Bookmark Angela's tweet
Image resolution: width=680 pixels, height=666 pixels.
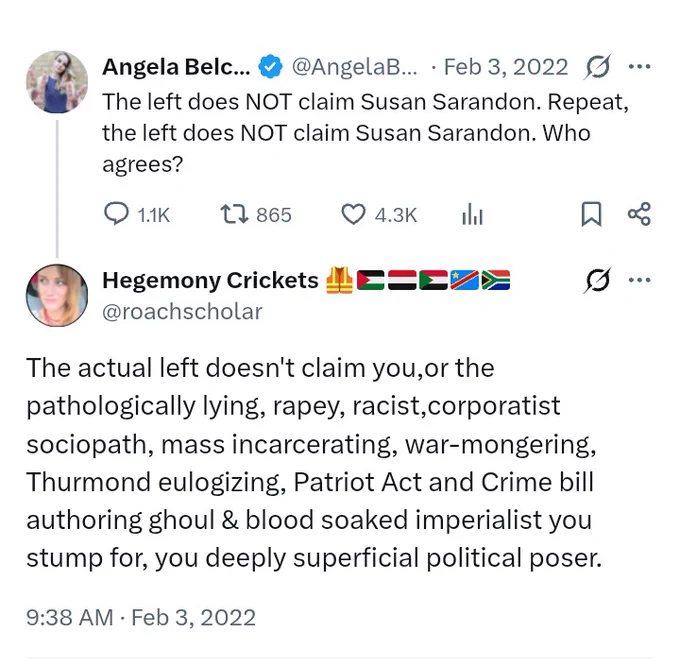[x=591, y=214]
